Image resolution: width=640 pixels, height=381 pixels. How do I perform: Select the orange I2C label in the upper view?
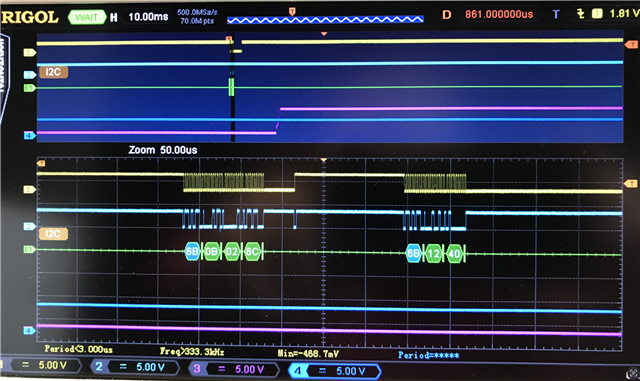pyautogui.click(x=53, y=72)
